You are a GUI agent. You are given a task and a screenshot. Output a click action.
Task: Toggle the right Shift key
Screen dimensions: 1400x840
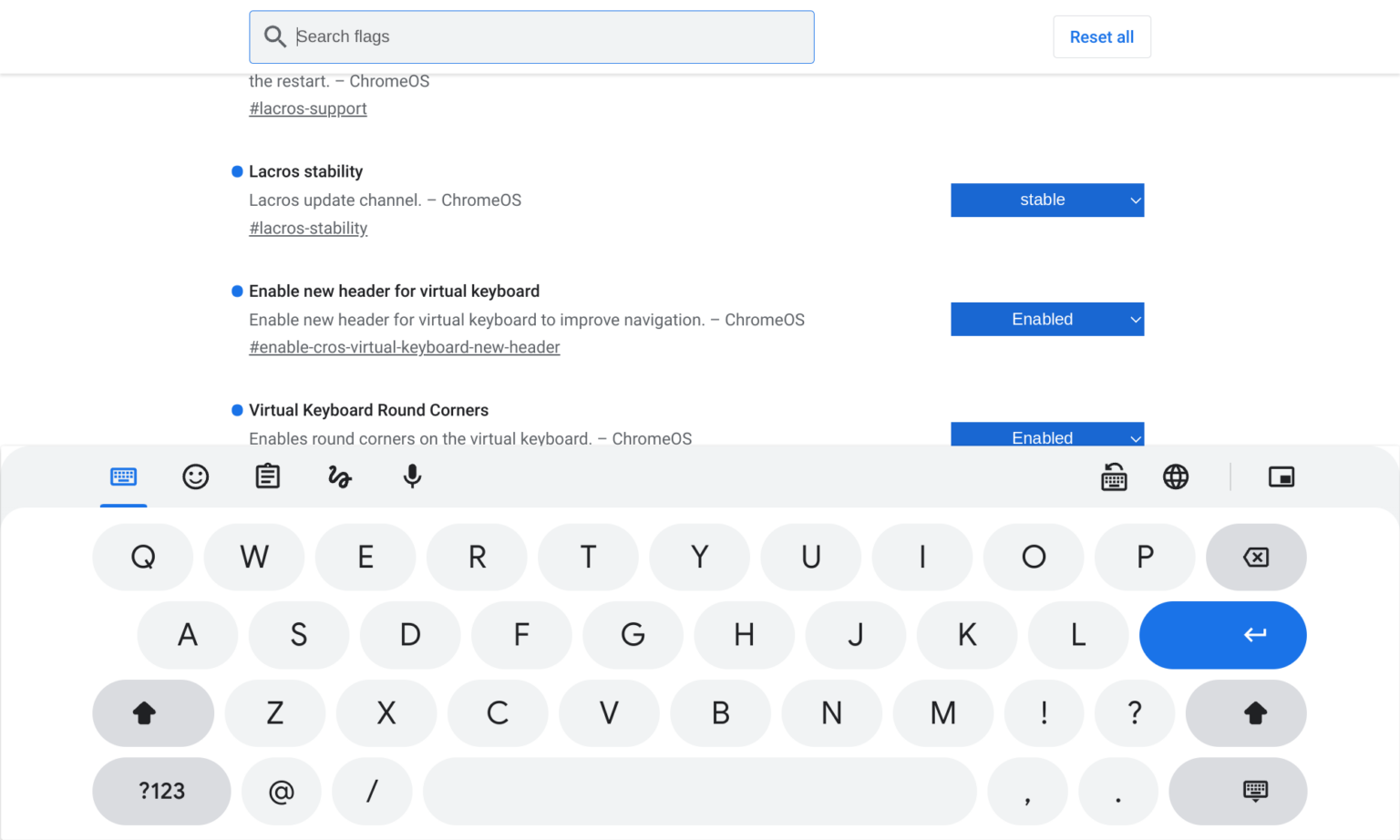tap(1245, 713)
